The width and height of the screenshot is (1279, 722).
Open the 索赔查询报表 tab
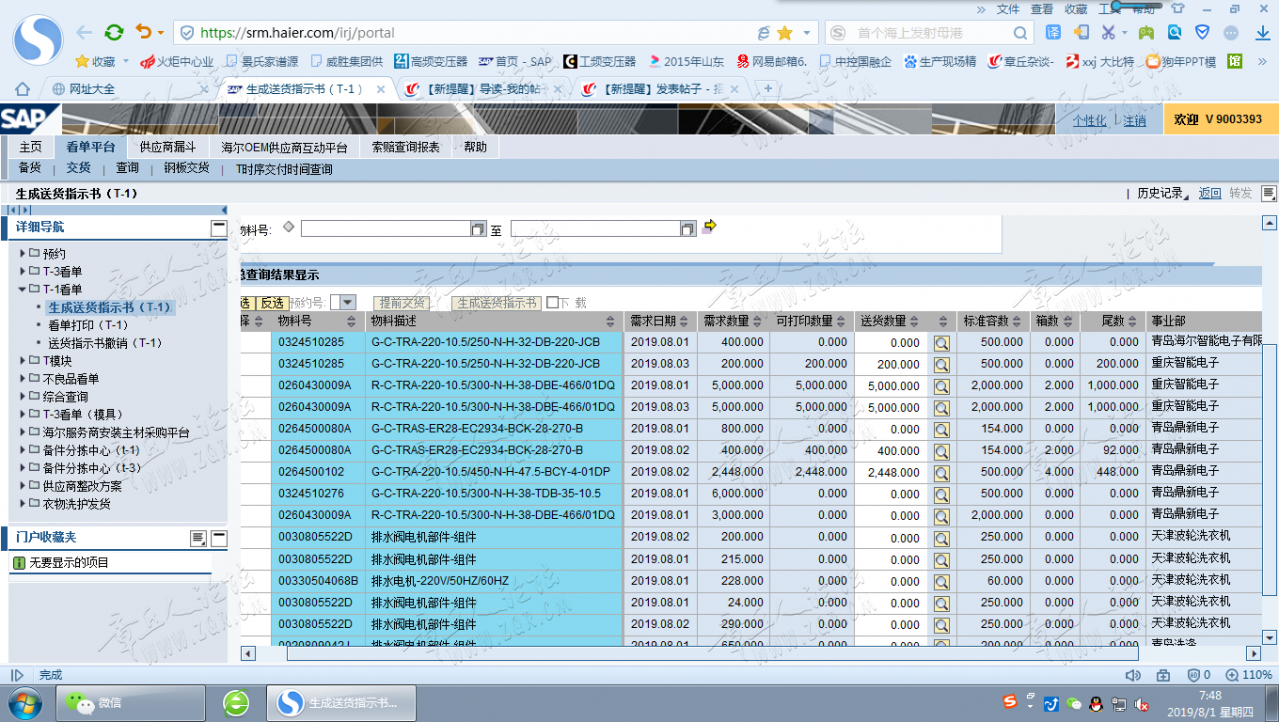pyautogui.click(x=405, y=147)
